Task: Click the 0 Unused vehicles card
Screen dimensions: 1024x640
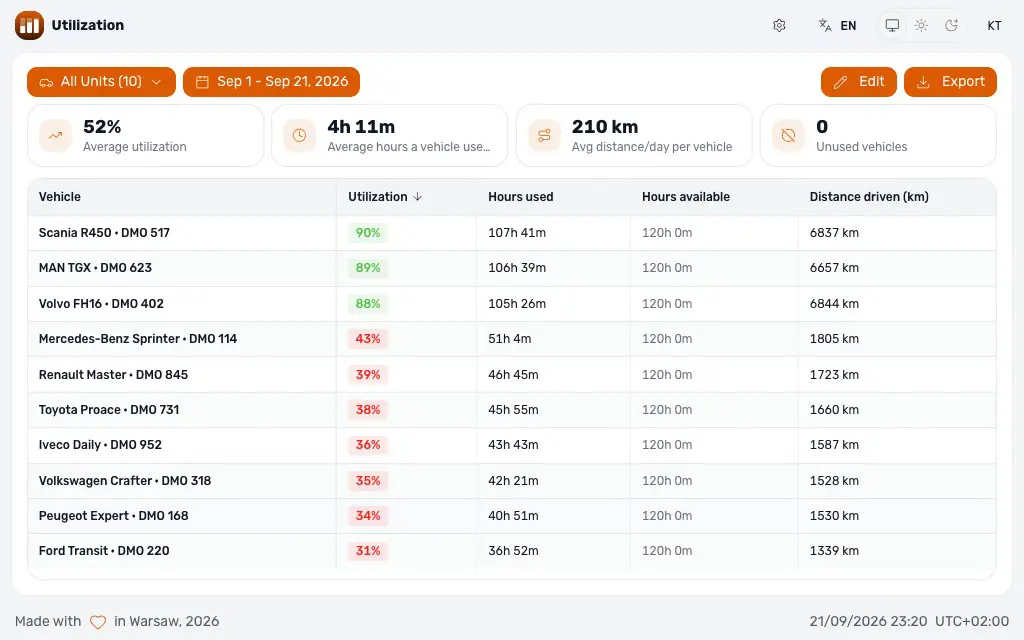Action: pos(878,136)
